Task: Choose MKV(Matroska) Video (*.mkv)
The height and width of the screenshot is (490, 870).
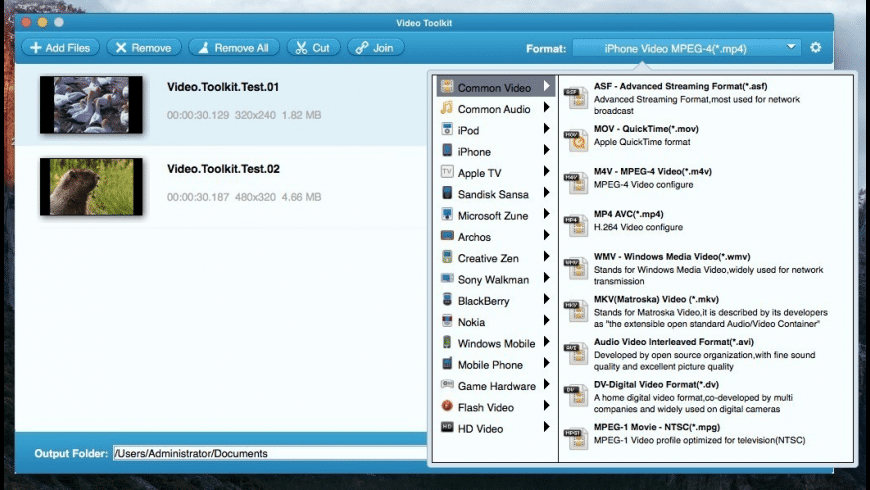Action: click(656, 299)
